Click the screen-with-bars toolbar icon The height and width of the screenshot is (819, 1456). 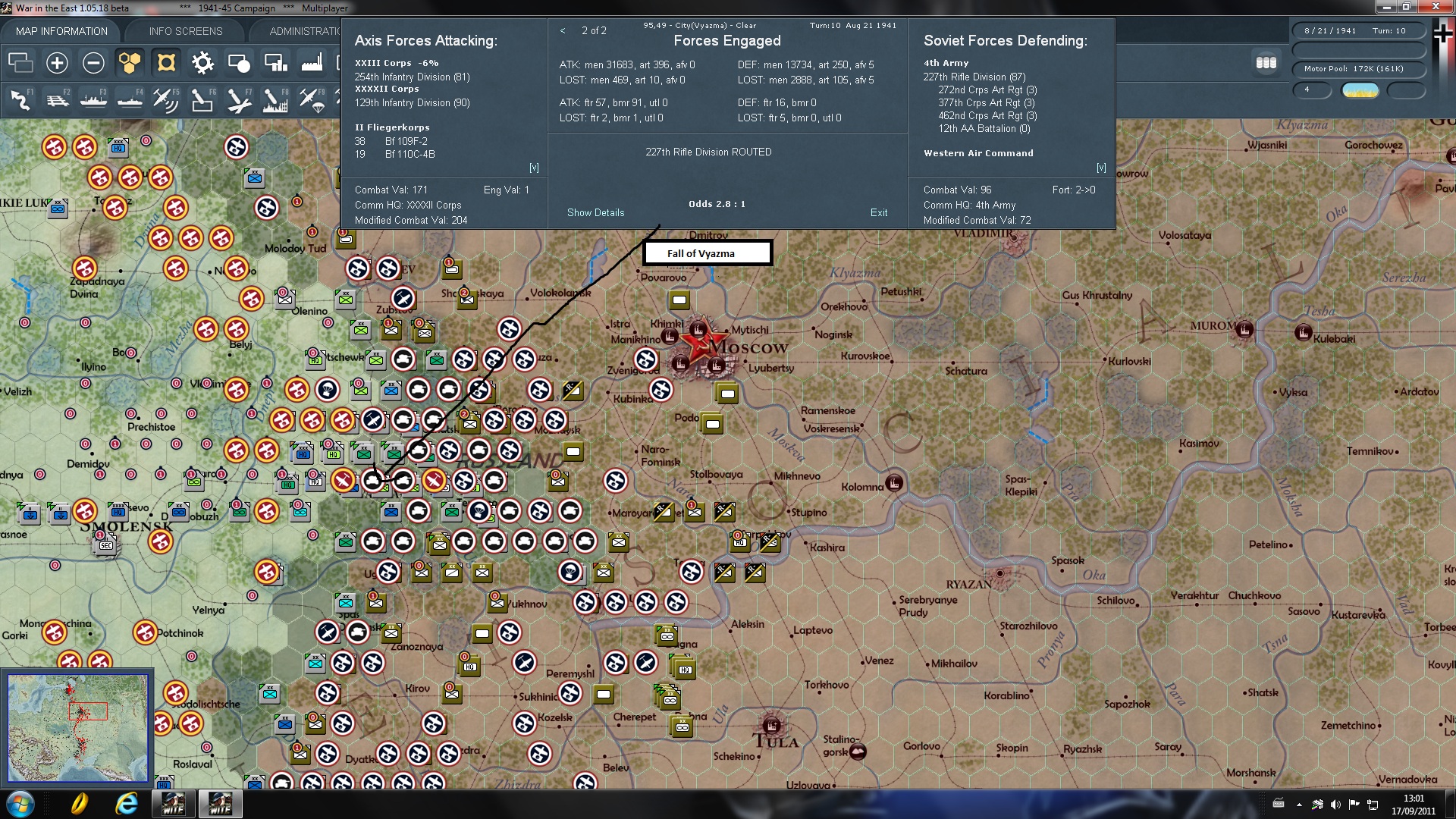(275, 63)
